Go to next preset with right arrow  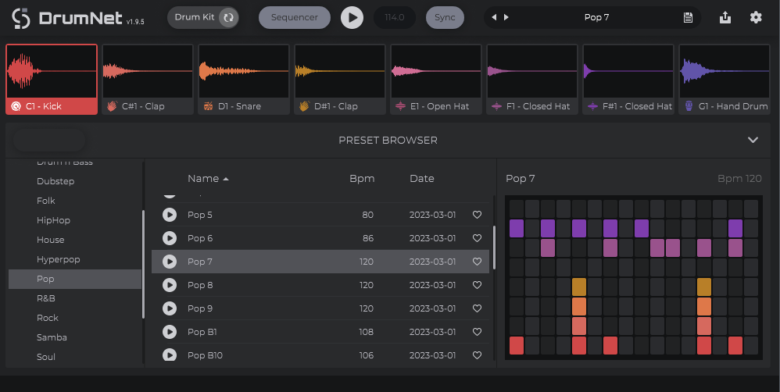pos(506,17)
